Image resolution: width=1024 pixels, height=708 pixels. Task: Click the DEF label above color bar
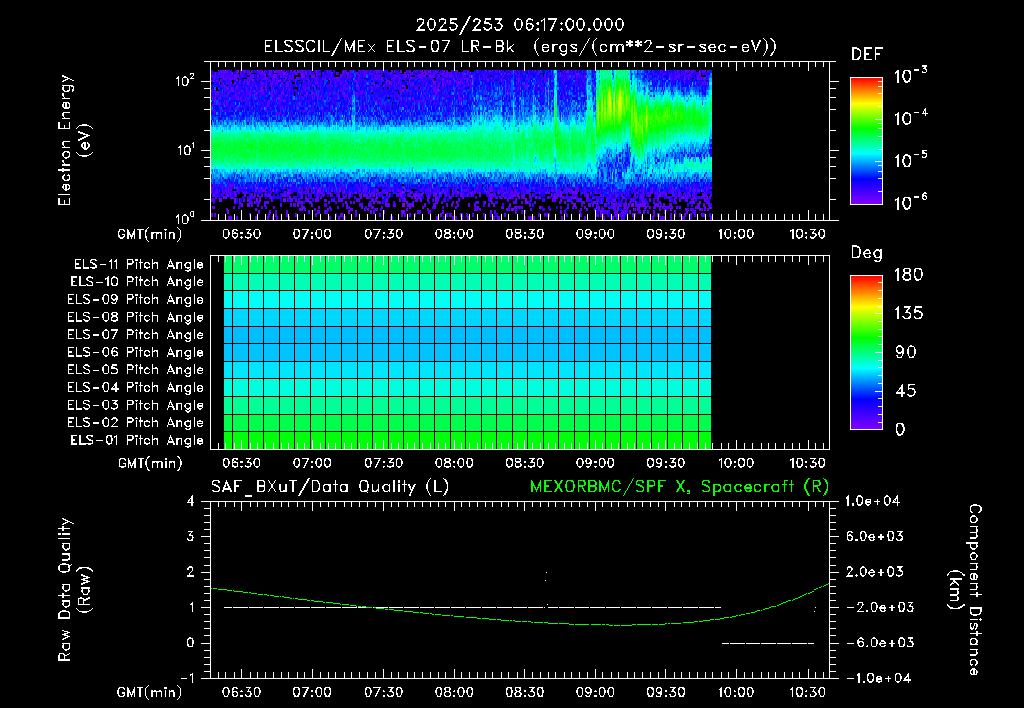pyautogui.click(x=867, y=55)
